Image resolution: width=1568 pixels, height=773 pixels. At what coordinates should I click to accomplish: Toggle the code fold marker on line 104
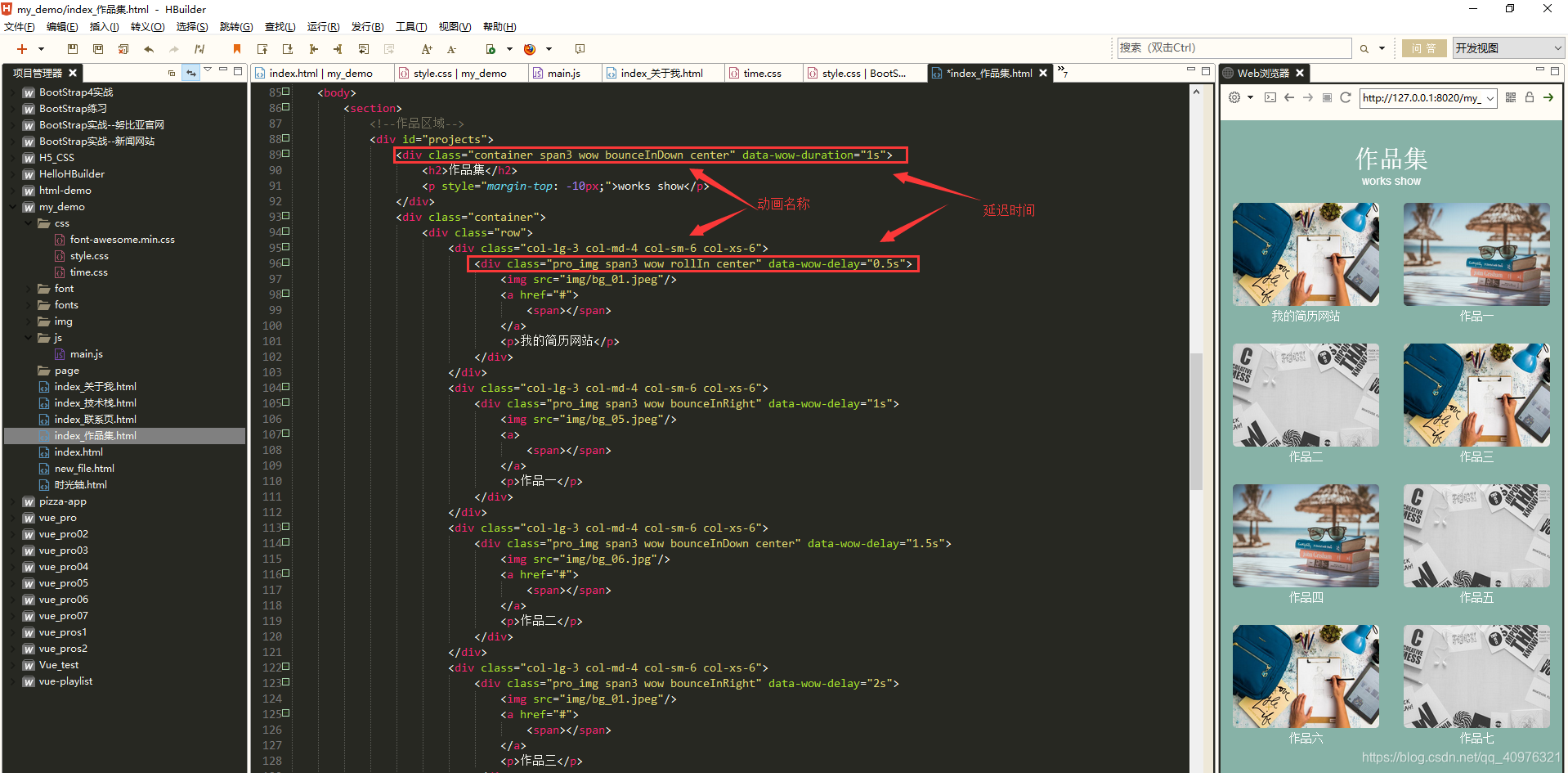286,387
